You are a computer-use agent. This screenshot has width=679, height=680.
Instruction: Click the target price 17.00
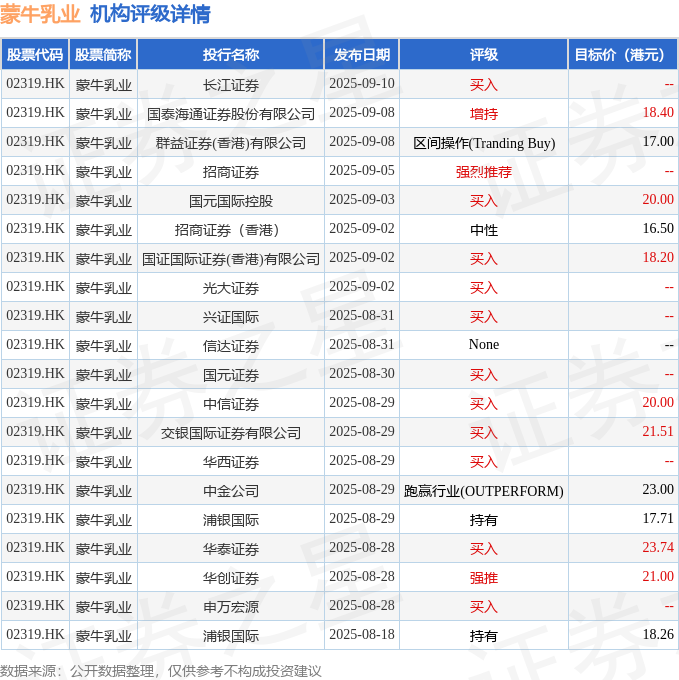point(658,141)
